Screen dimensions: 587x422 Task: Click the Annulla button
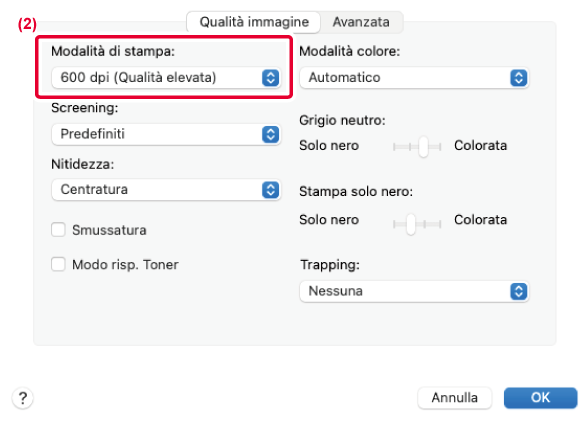(454, 398)
